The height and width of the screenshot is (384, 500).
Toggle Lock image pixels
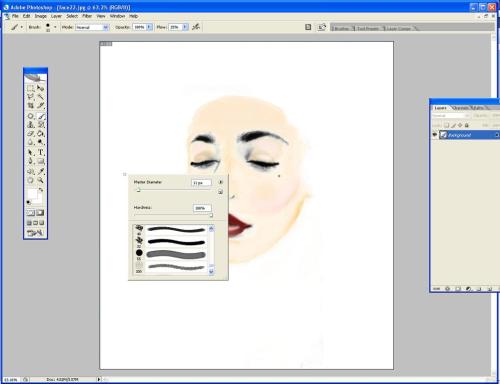pos(453,125)
